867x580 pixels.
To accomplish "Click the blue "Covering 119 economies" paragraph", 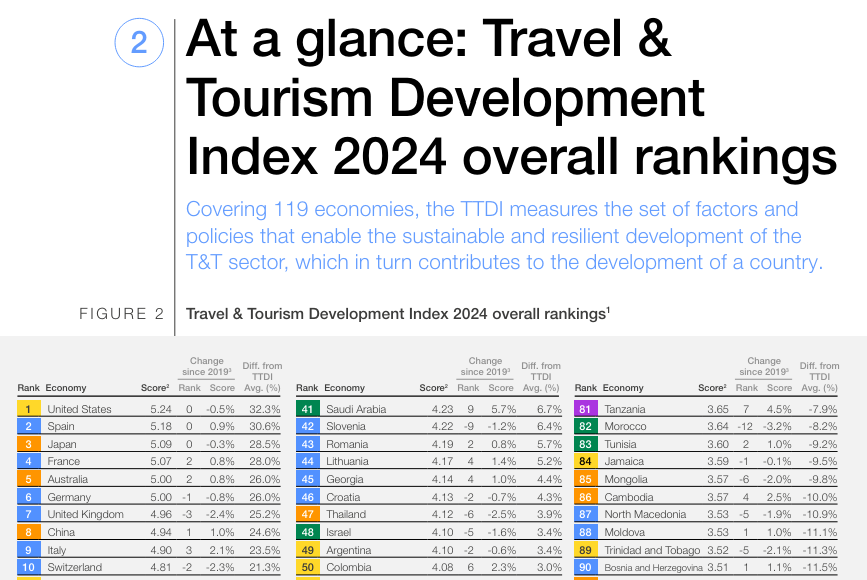I will (493, 236).
